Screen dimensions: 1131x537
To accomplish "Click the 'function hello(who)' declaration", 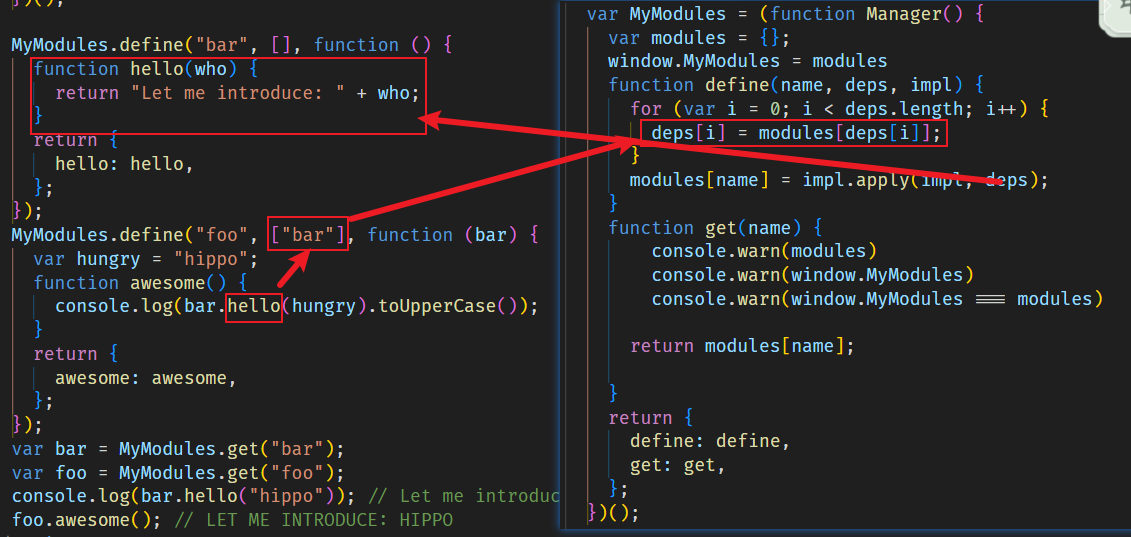I will pos(145,69).
